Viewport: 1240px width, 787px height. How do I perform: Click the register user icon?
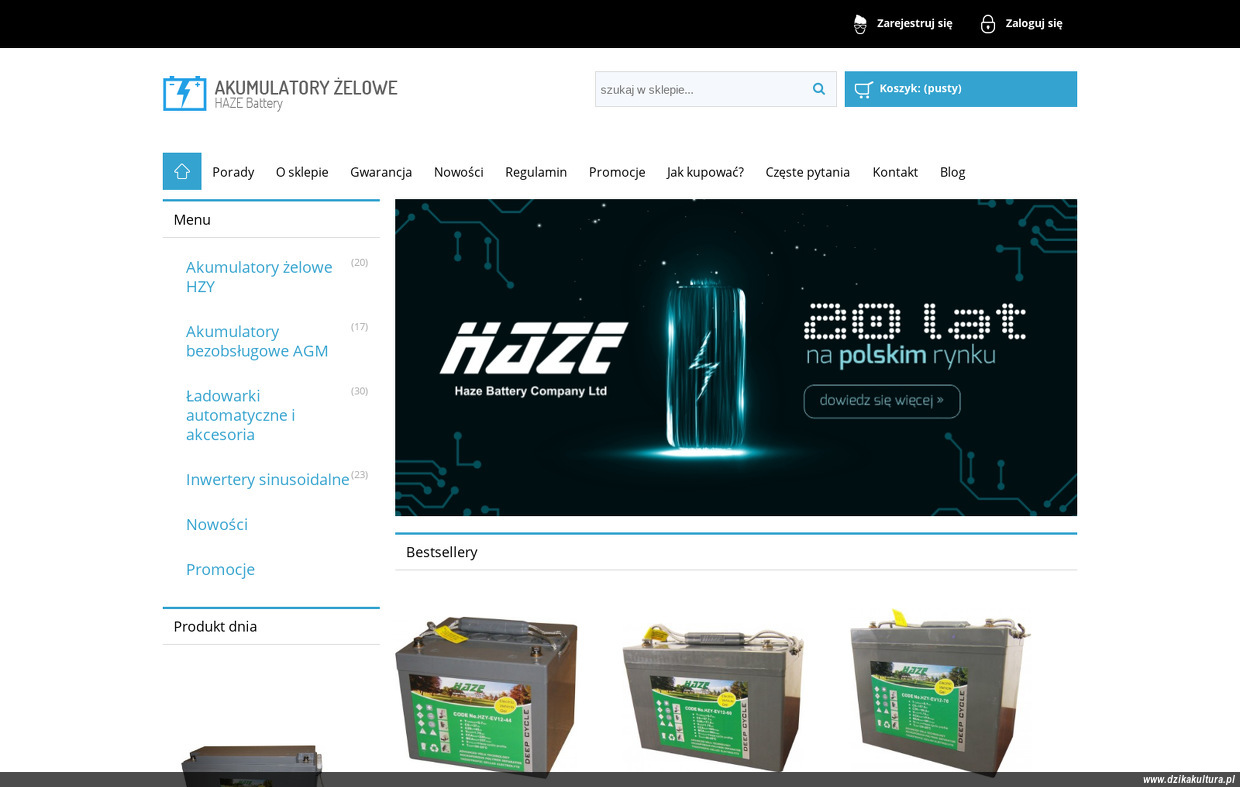pyautogui.click(x=860, y=23)
